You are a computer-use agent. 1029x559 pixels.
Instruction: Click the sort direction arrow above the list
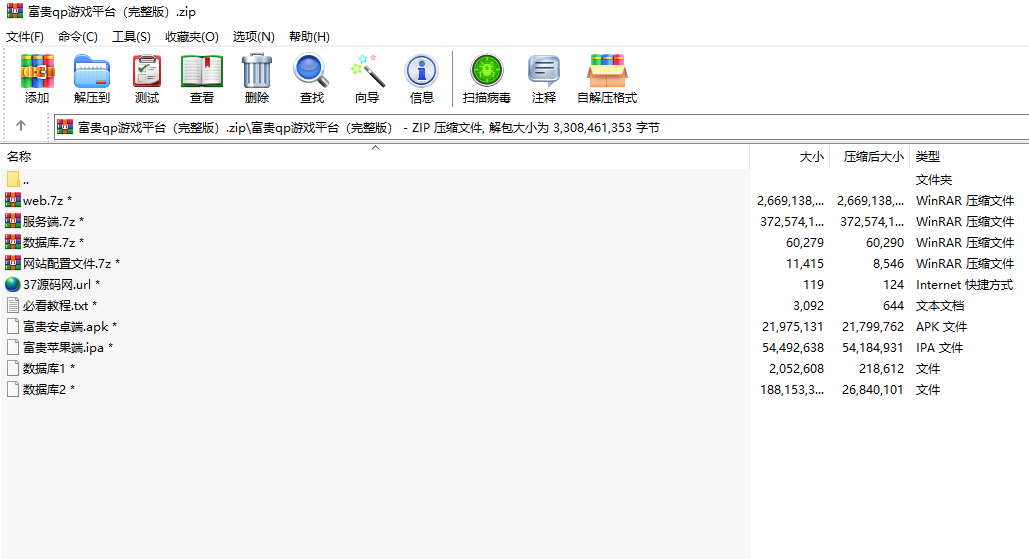(x=375, y=148)
